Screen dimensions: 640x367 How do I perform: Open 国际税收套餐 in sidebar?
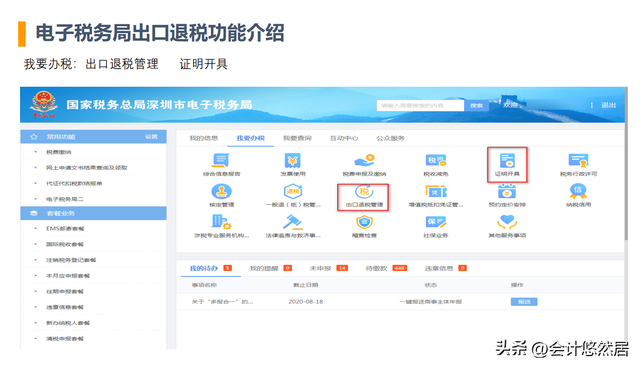[x=64, y=244]
